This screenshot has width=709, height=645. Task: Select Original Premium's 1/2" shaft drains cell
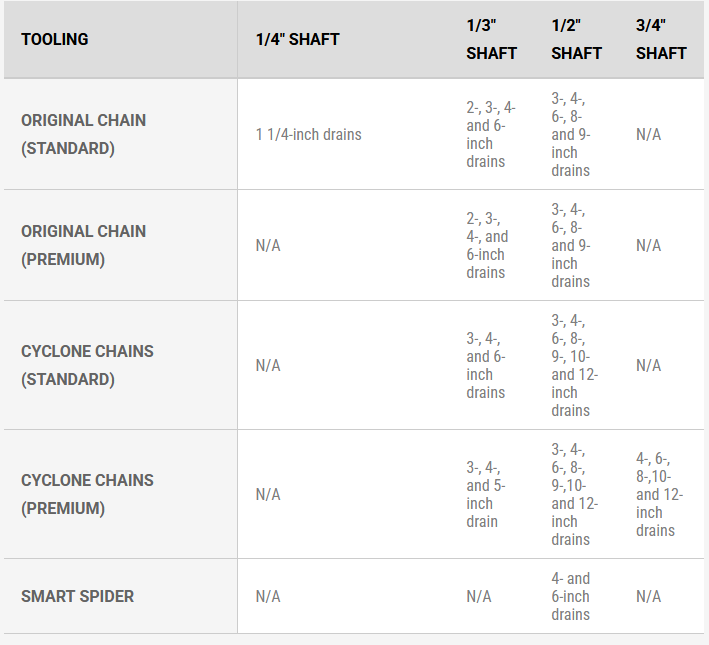570,245
